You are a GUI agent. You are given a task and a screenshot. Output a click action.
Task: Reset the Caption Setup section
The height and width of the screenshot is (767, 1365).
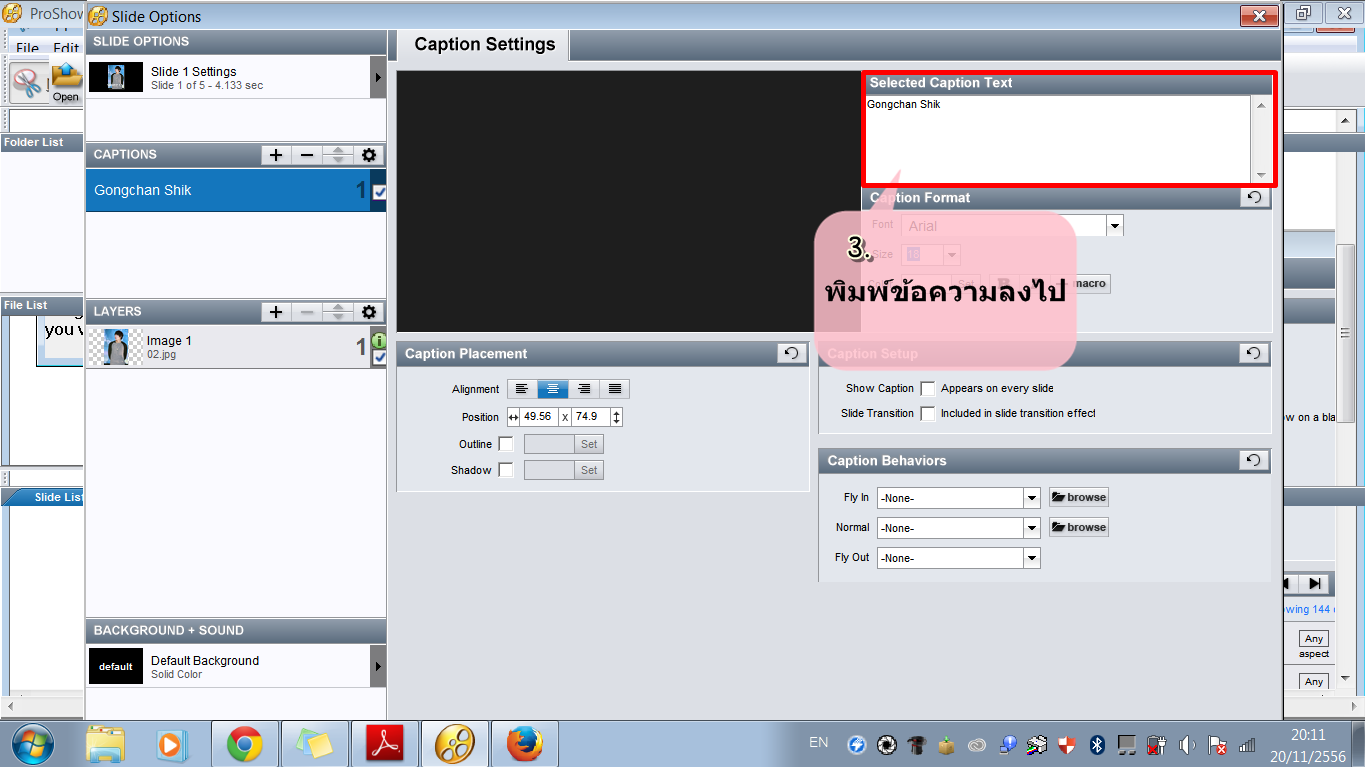pyautogui.click(x=1254, y=353)
